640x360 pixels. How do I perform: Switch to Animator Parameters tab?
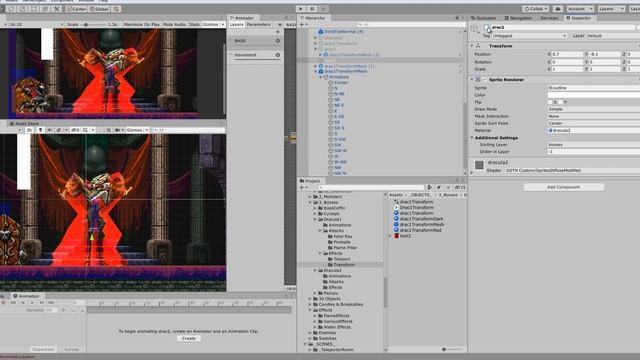(258, 24)
